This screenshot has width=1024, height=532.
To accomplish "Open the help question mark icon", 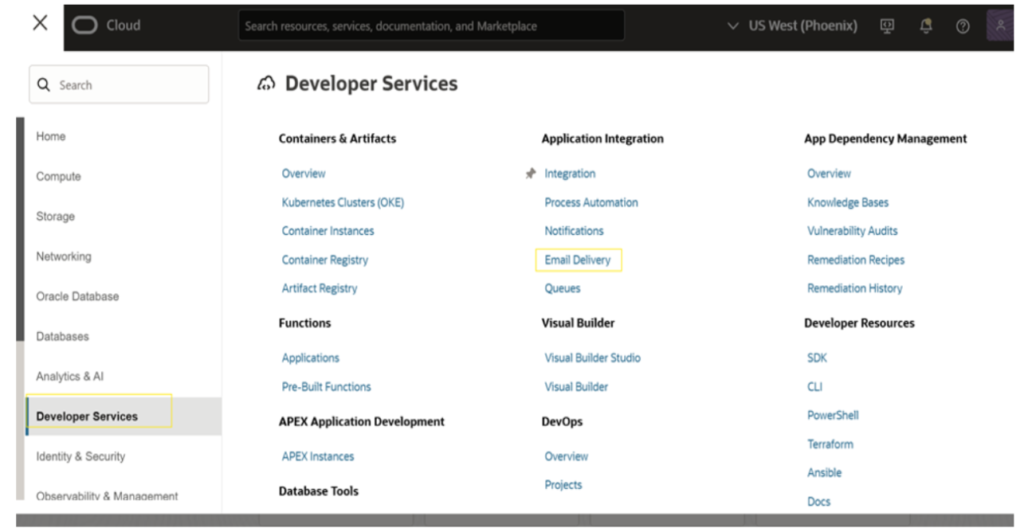I will [963, 26].
